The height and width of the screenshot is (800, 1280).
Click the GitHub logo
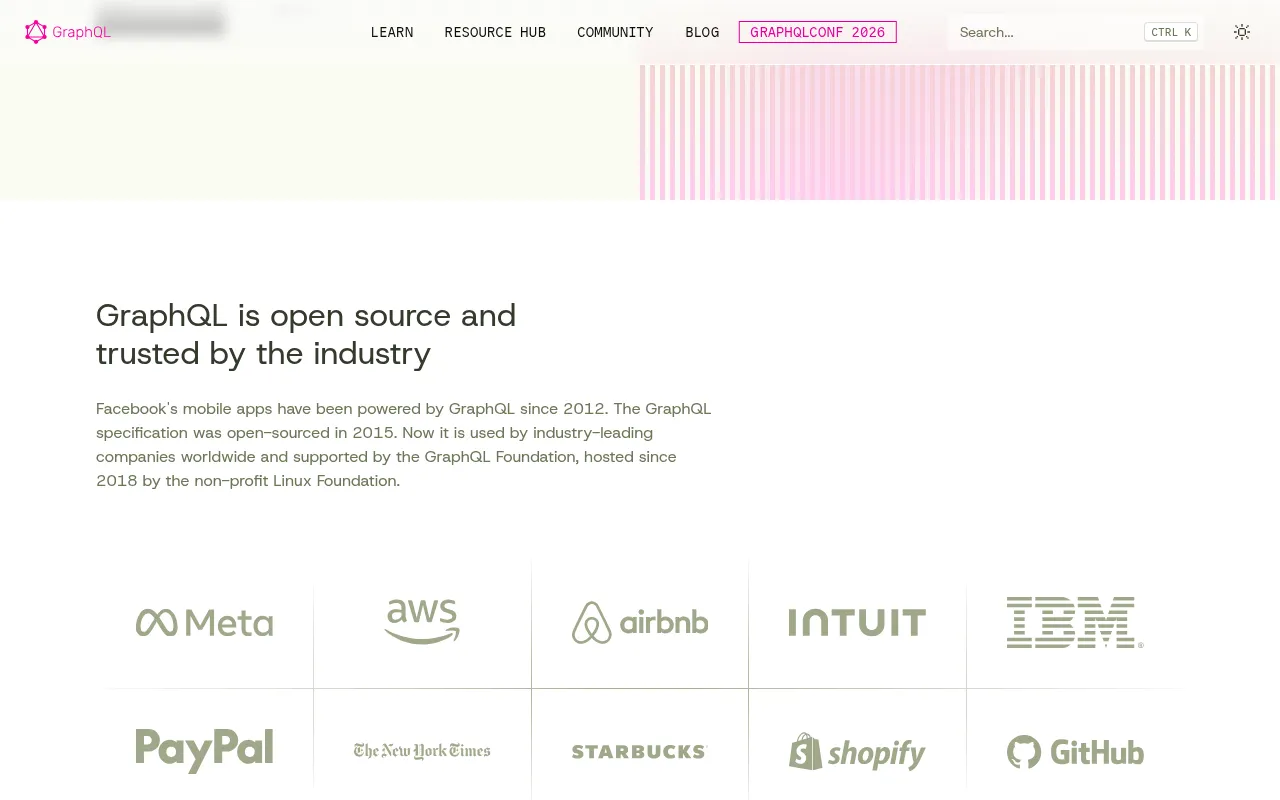pyautogui.click(x=1075, y=752)
